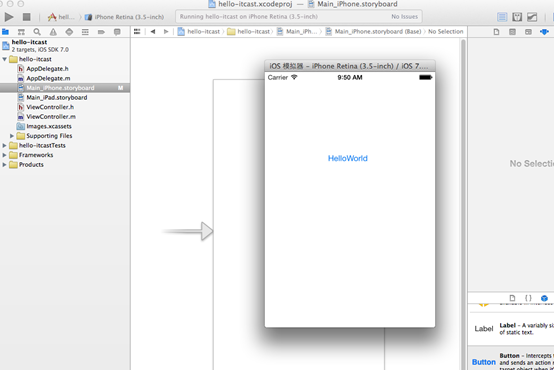Open the File inspector icon

pyautogui.click(x=496, y=32)
